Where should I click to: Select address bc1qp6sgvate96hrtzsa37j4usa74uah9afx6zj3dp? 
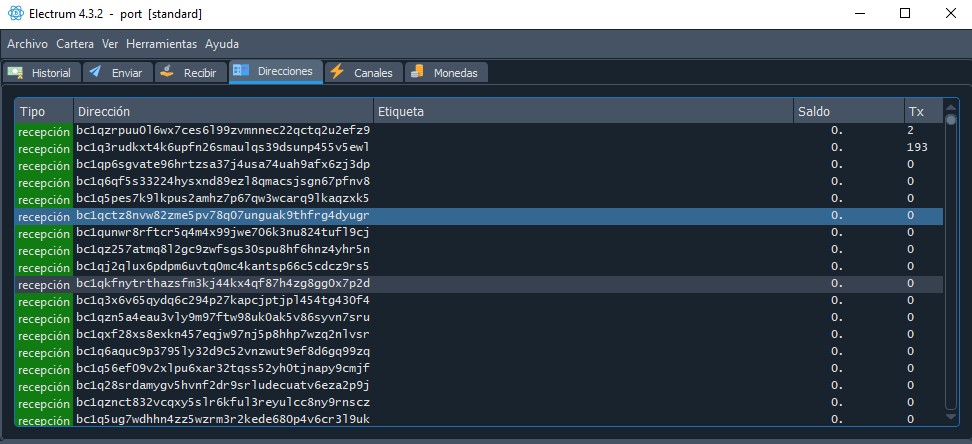pos(223,164)
